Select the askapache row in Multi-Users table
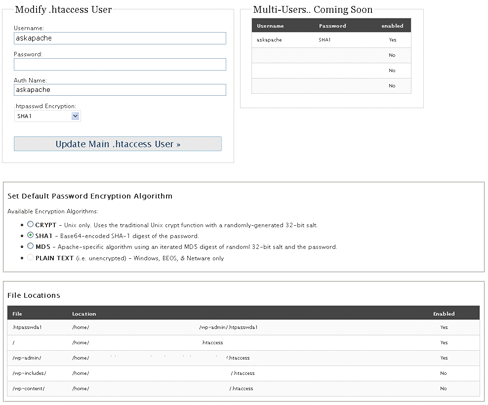The width and height of the screenshot is (488, 405). coord(331,40)
